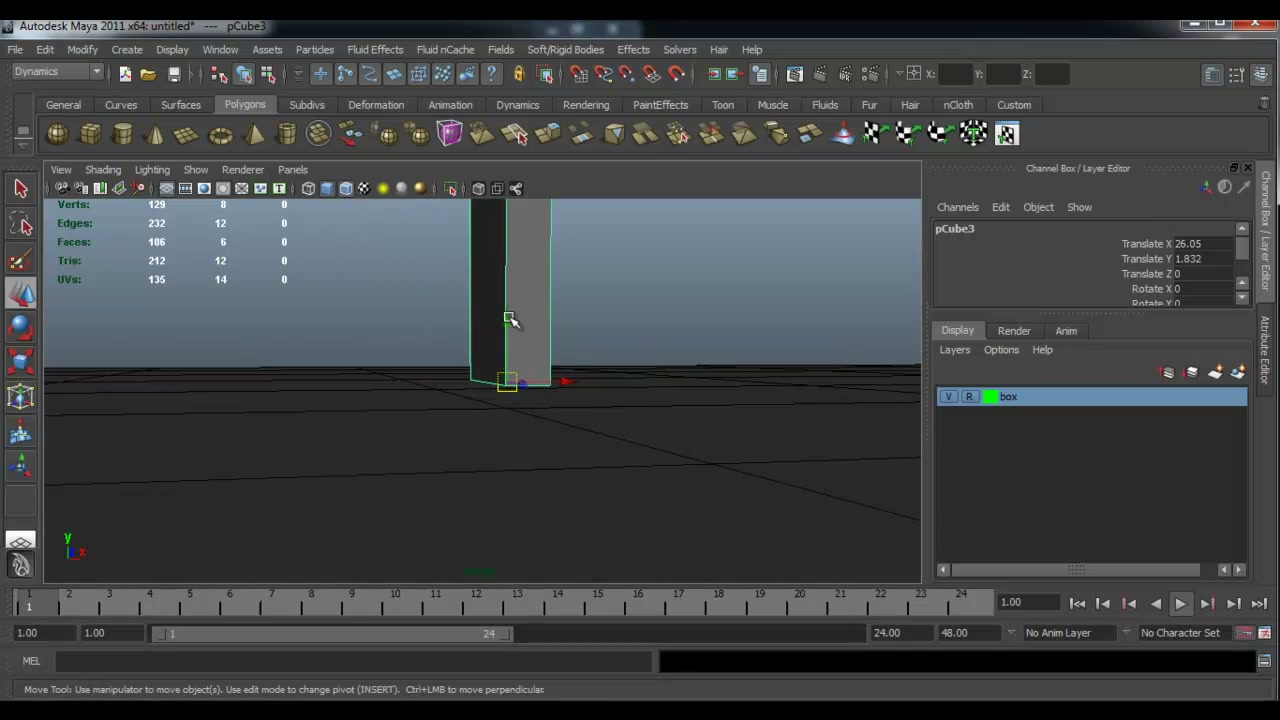Select the Universal Manipulator tool

tap(21, 398)
